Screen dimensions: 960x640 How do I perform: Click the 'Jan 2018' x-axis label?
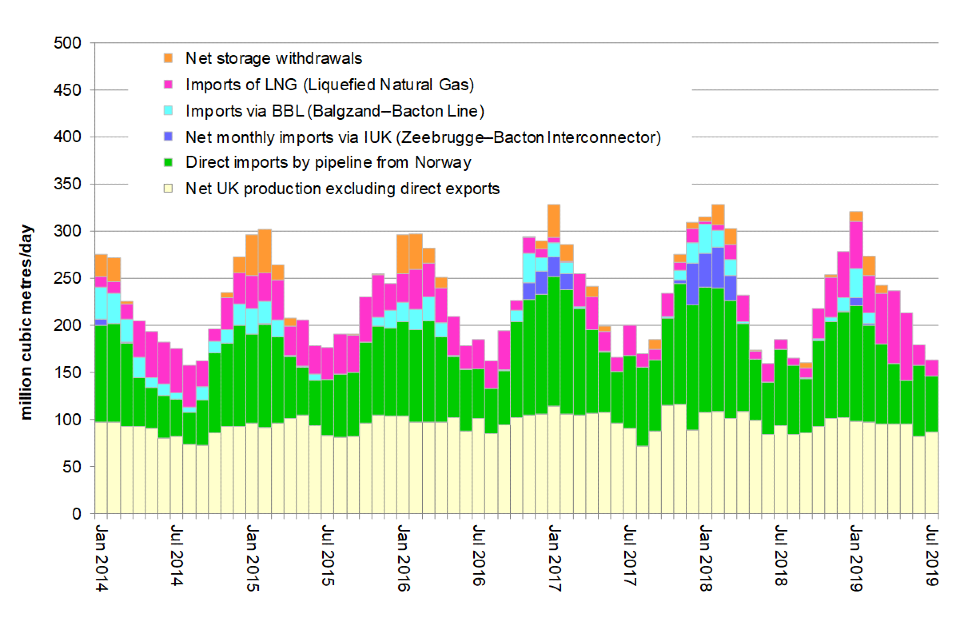click(x=705, y=556)
